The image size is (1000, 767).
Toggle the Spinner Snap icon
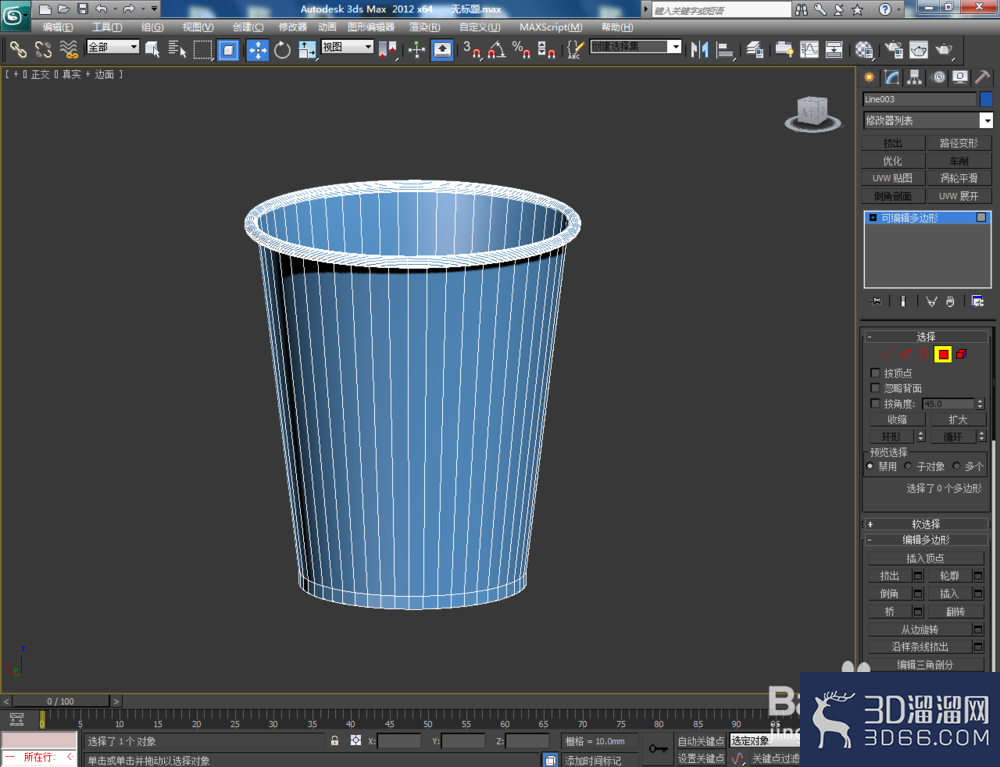click(547, 49)
